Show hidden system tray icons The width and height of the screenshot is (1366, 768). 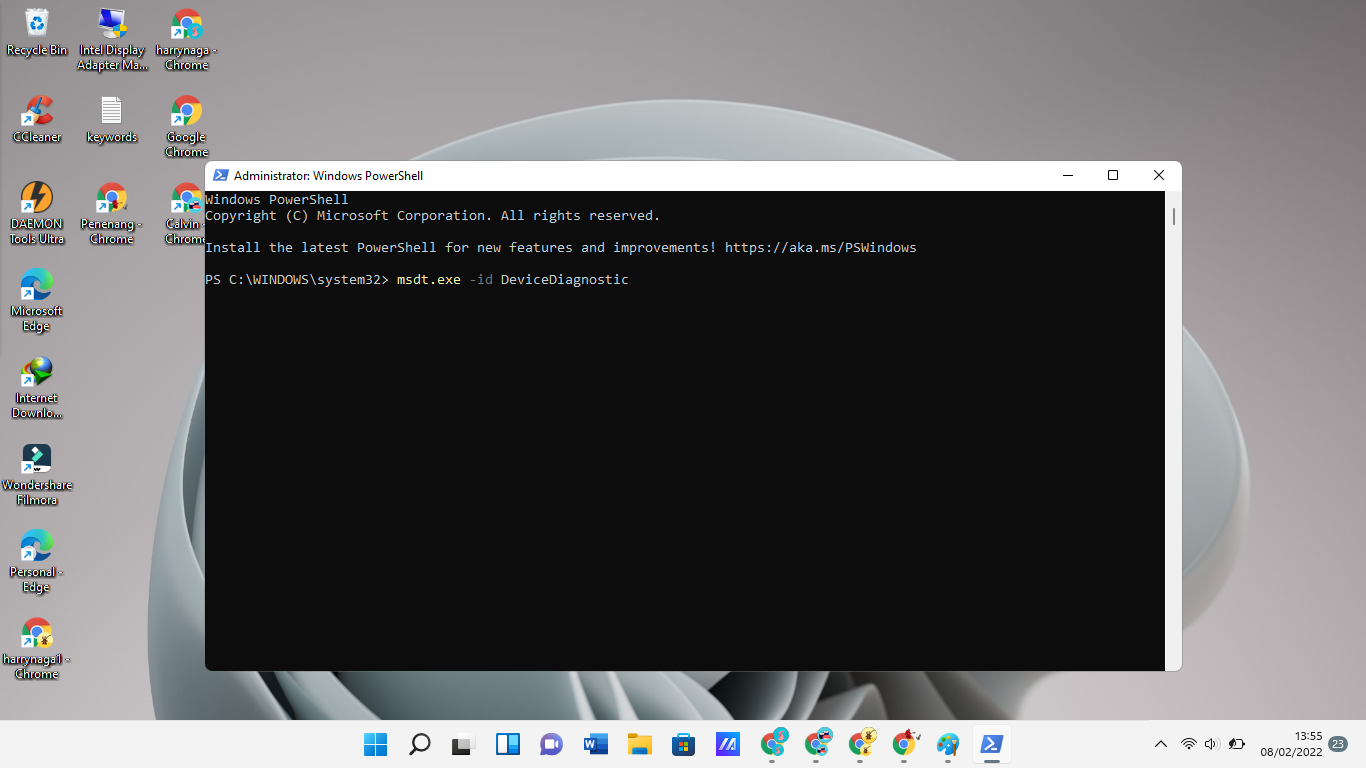click(1161, 744)
